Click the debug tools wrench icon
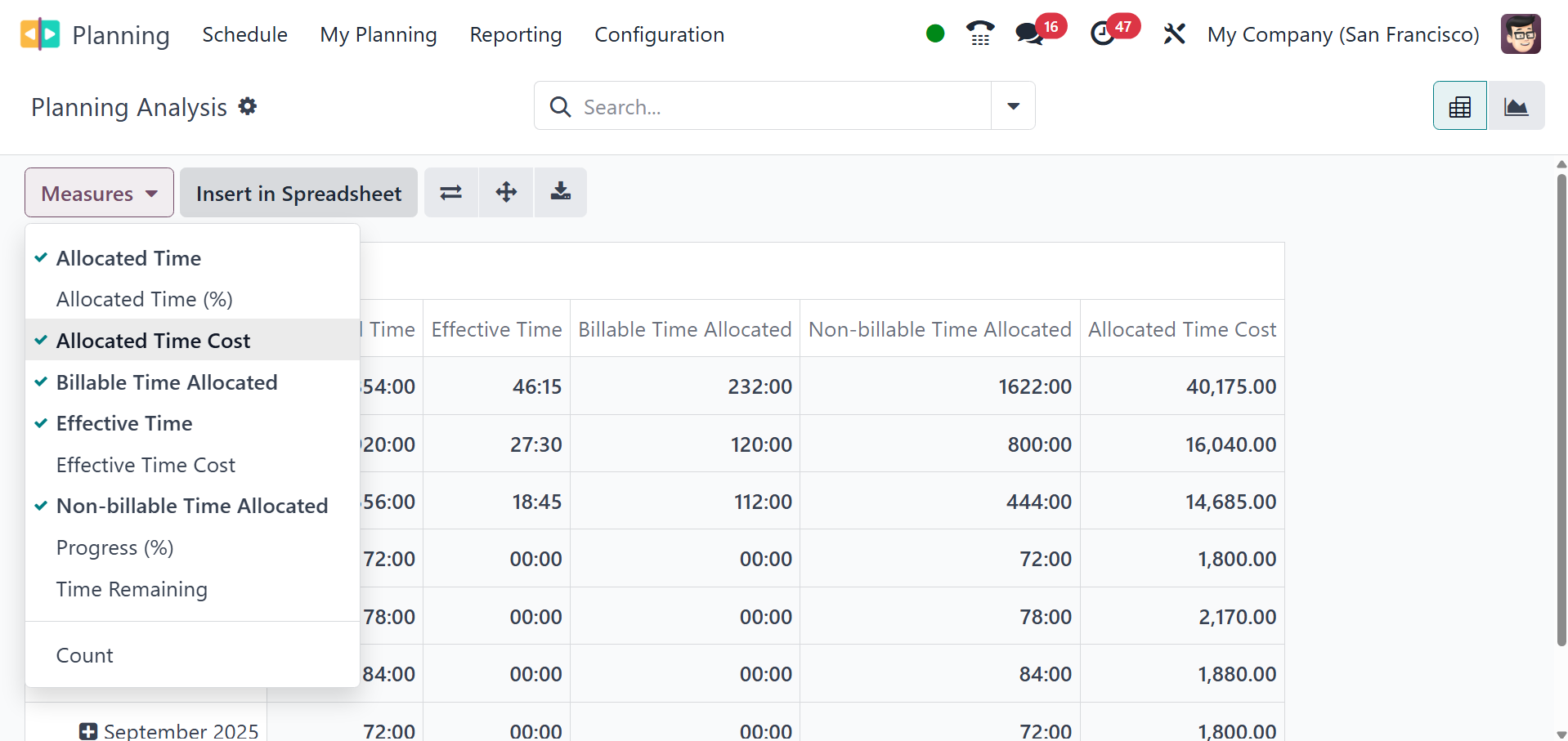 [1174, 34]
